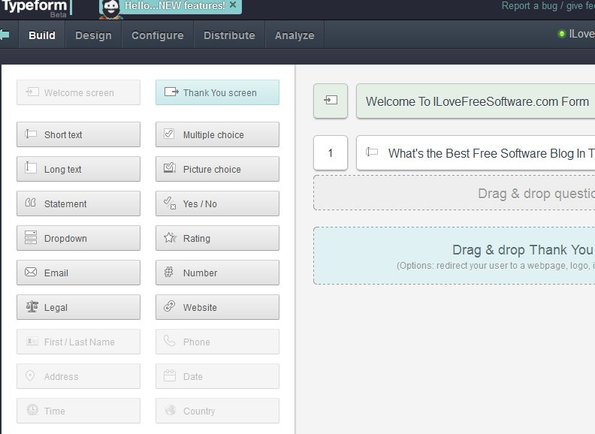Click the Email envelope icon
Image resolution: width=595 pixels, height=434 pixels.
point(31,272)
